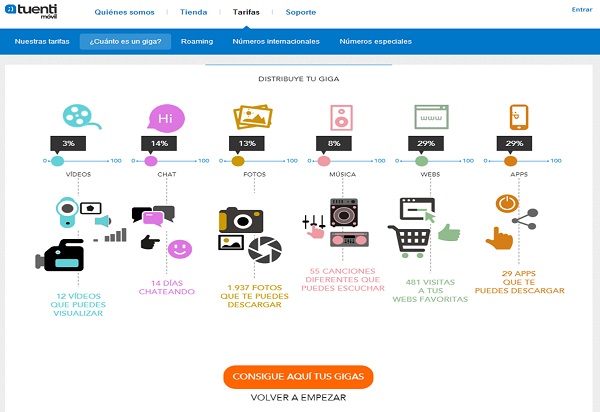600x412 pixels.
Task: Click the orange pointing finger illustration
Action: (499, 239)
